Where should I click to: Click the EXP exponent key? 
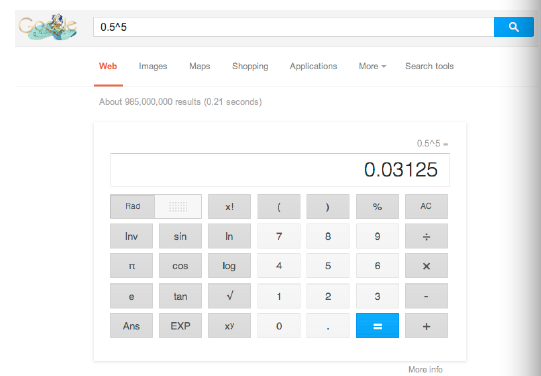pyautogui.click(x=180, y=326)
